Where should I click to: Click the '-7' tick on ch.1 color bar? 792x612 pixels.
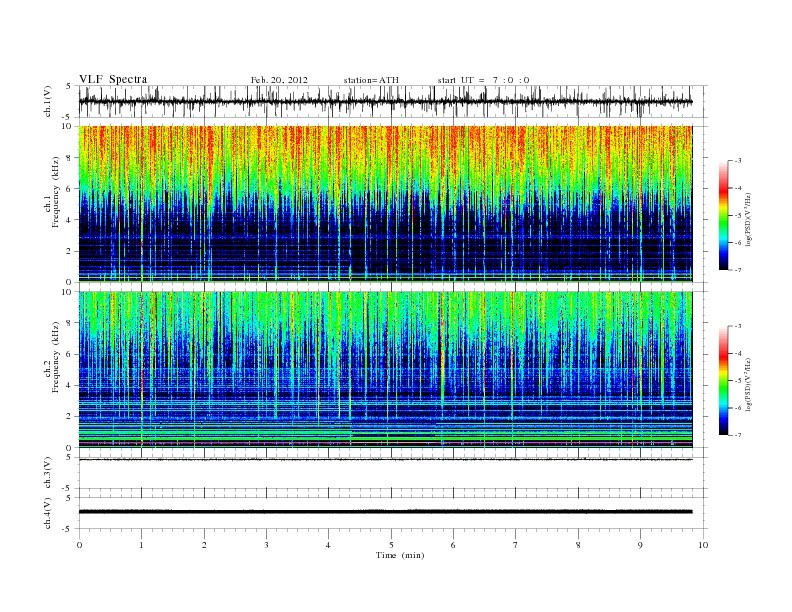pos(738,270)
